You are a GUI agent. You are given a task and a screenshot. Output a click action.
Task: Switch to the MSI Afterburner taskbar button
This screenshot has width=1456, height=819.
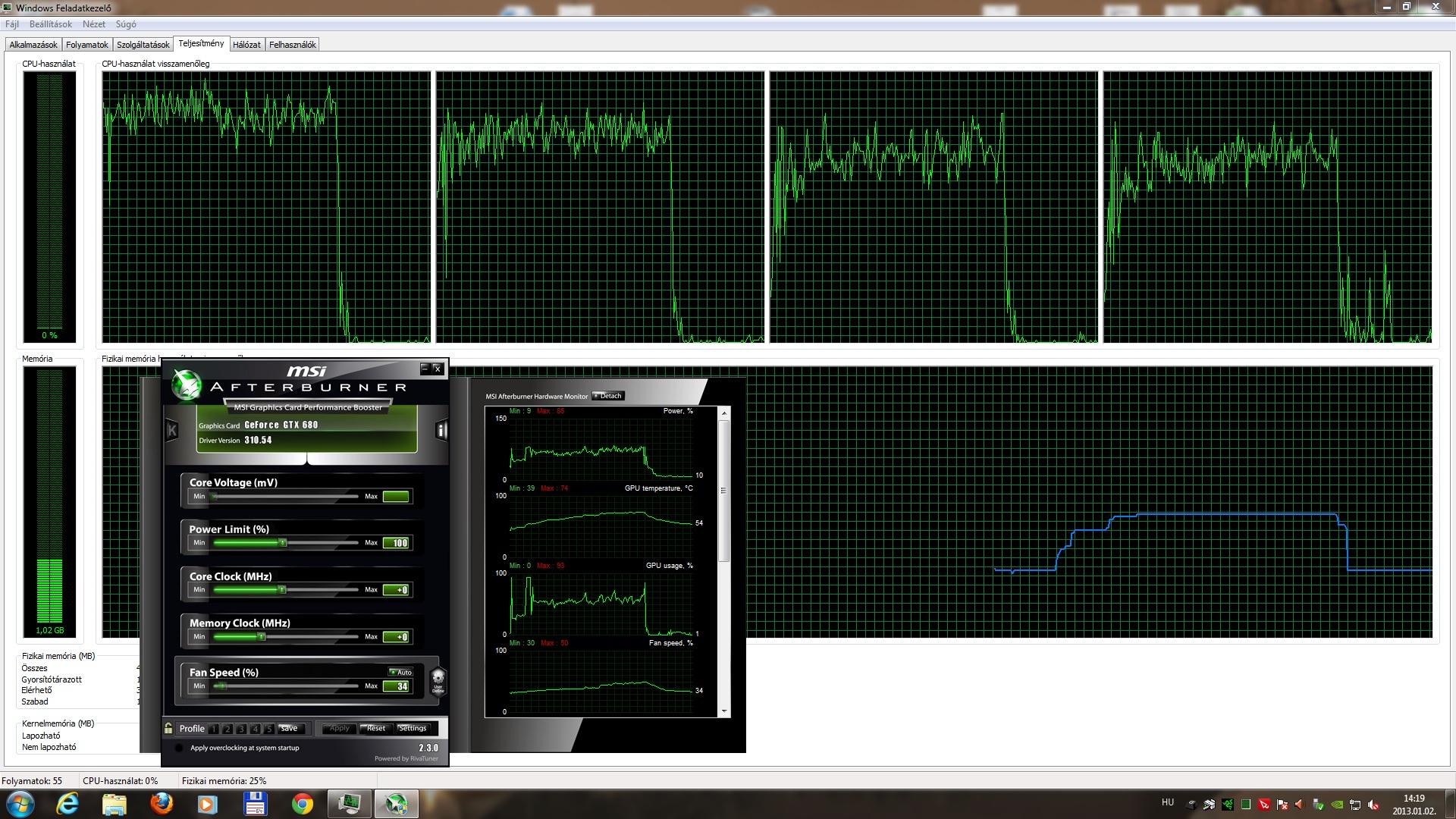(x=396, y=803)
